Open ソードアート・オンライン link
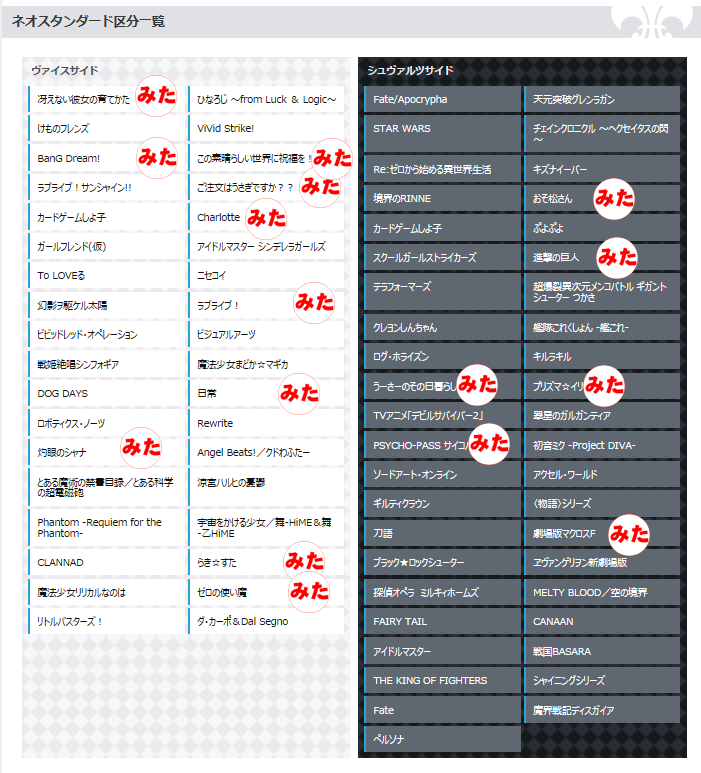 (443, 474)
